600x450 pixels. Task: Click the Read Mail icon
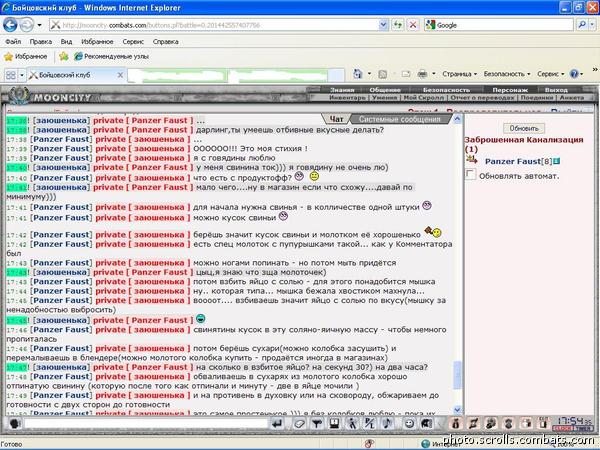(x=406, y=74)
